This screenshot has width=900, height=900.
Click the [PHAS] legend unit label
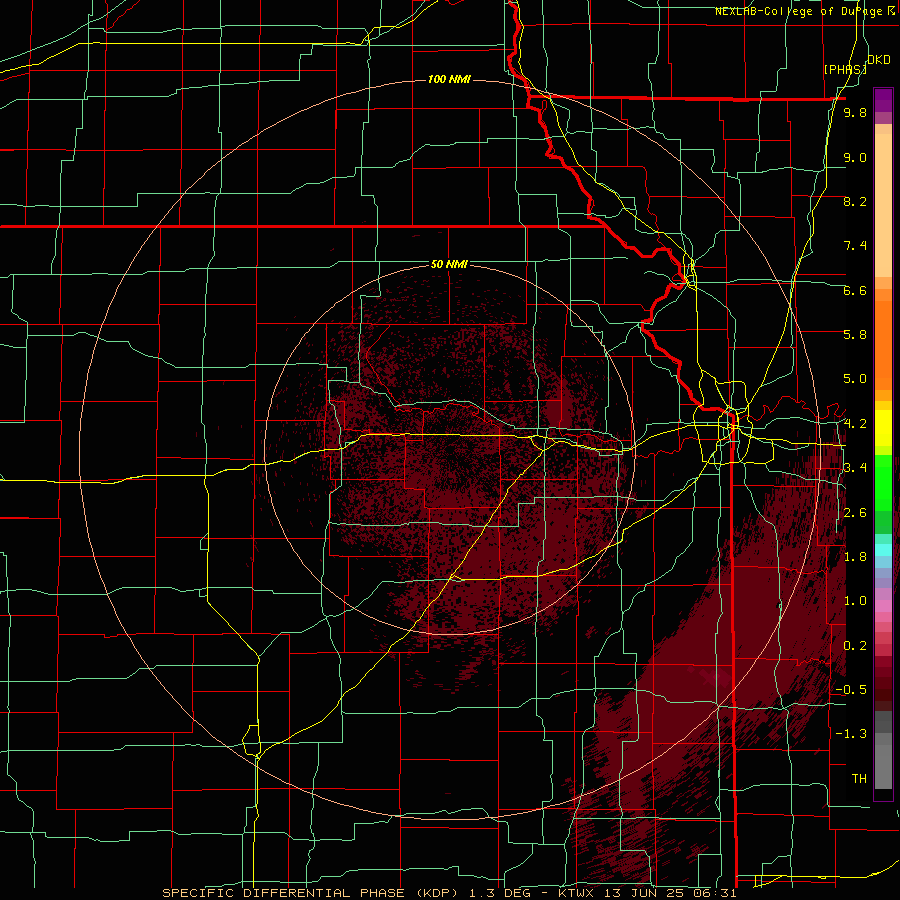click(x=845, y=69)
